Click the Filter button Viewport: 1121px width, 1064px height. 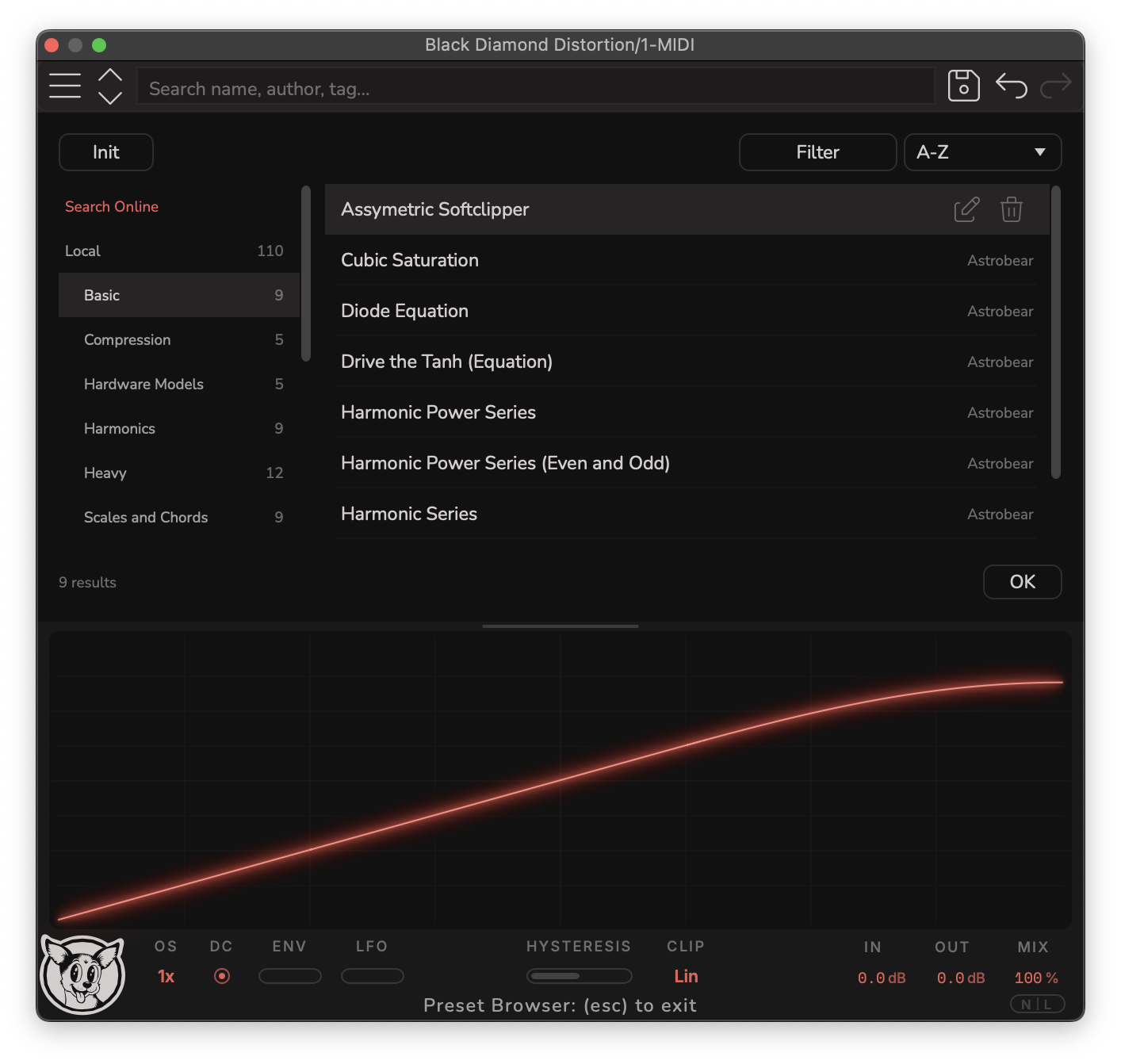[818, 152]
